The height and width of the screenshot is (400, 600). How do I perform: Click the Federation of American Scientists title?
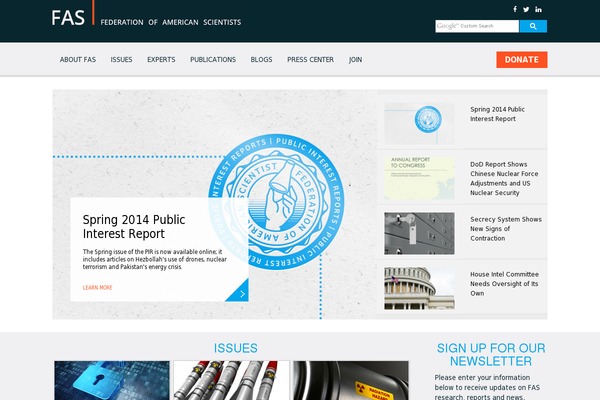tap(171, 22)
